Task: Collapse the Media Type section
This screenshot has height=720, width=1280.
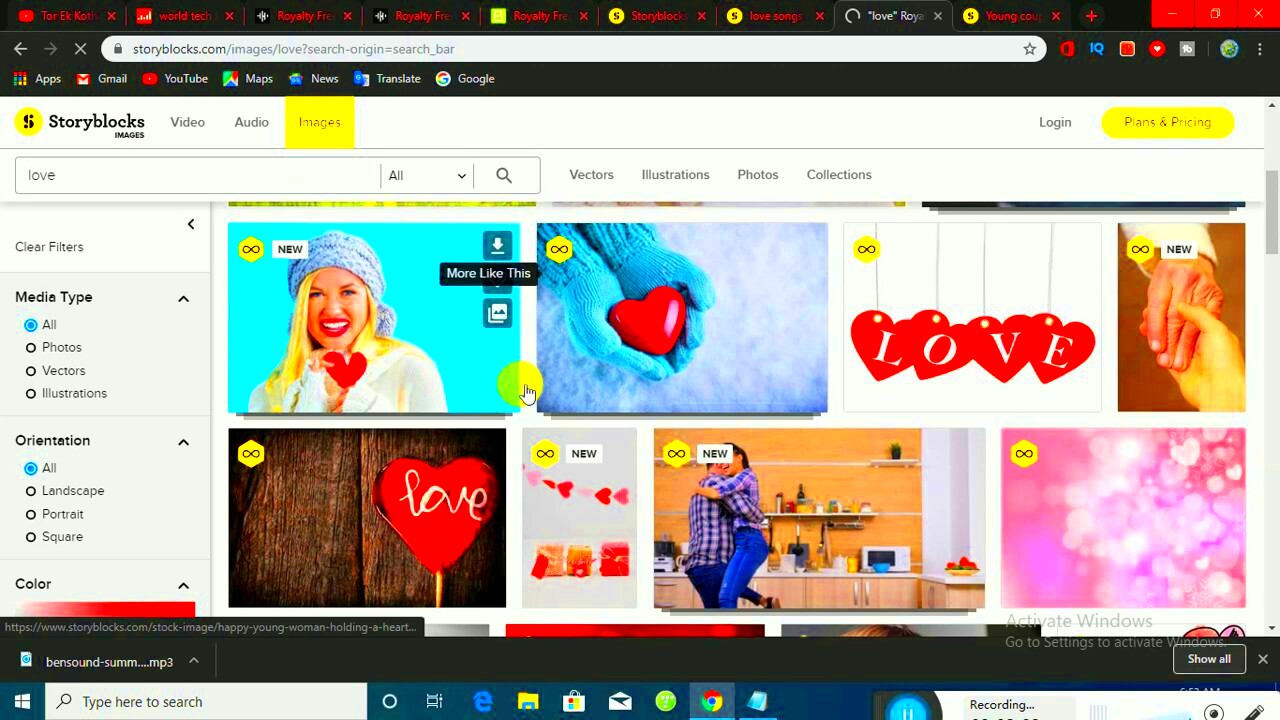Action: [x=183, y=298]
